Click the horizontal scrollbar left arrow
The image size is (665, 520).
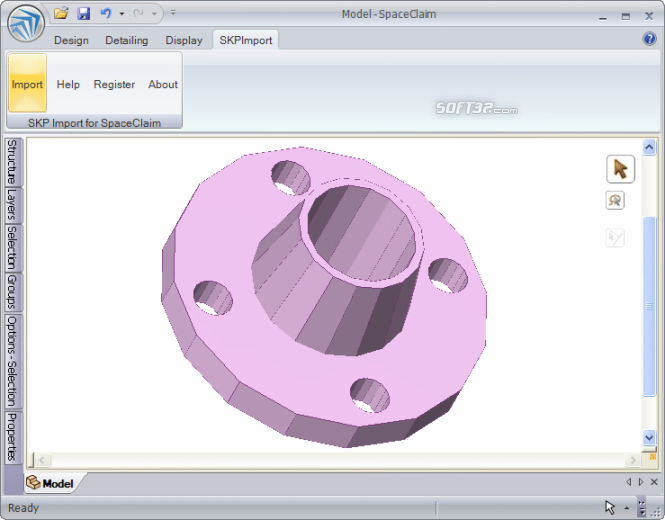point(42,460)
